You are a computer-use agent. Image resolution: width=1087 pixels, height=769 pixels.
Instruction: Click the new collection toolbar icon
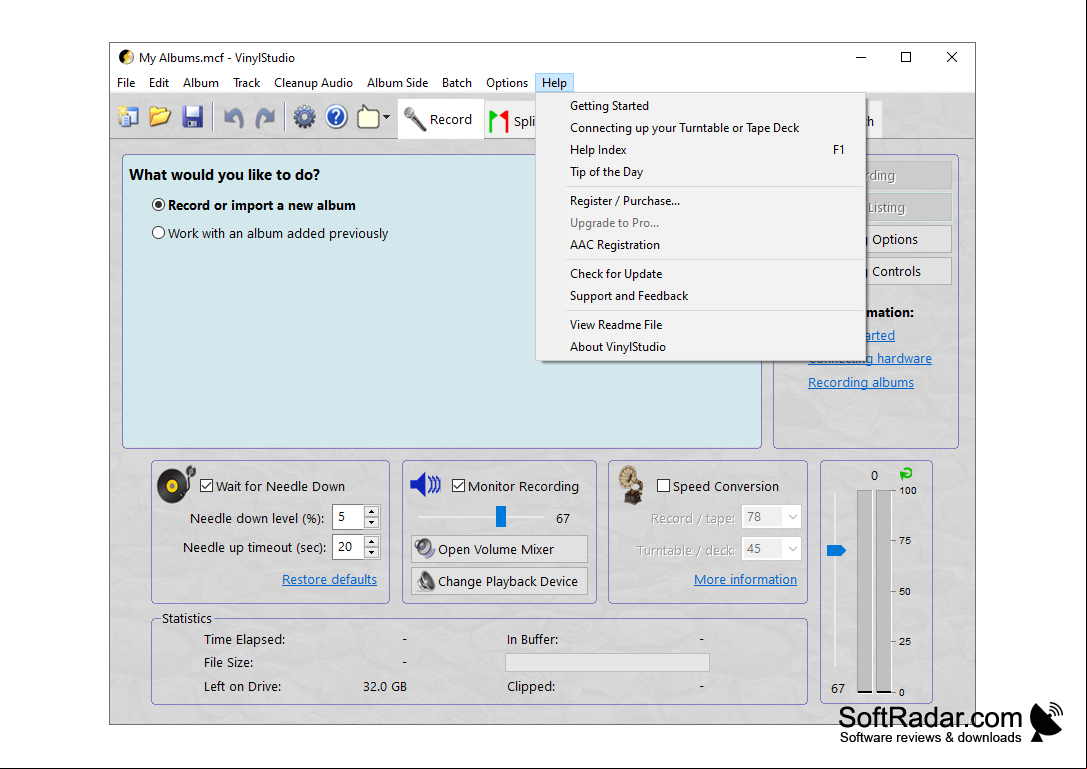click(x=128, y=117)
